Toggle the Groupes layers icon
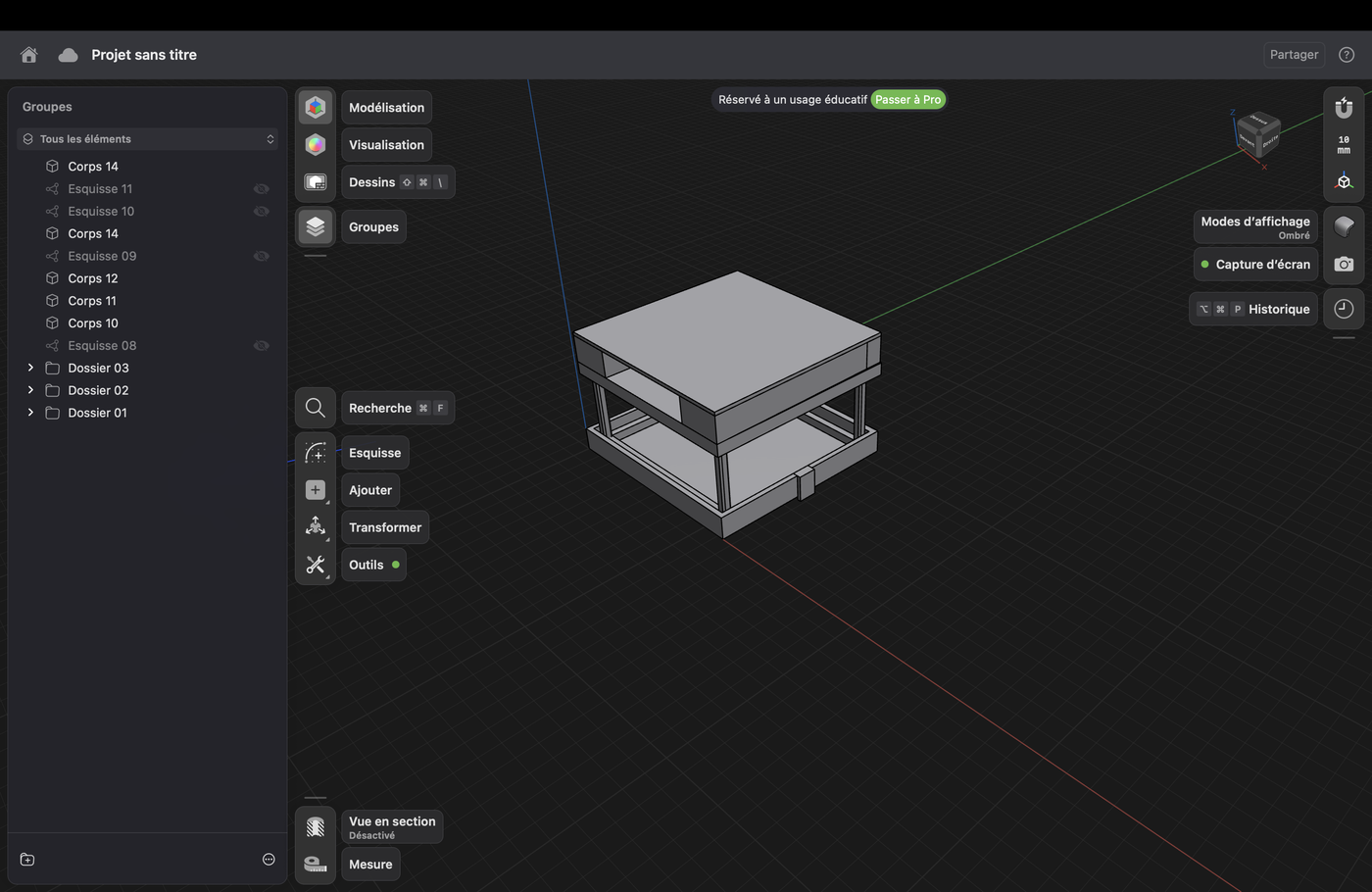The height and width of the screenshot is (892, 1372). [x=316, y=226]
